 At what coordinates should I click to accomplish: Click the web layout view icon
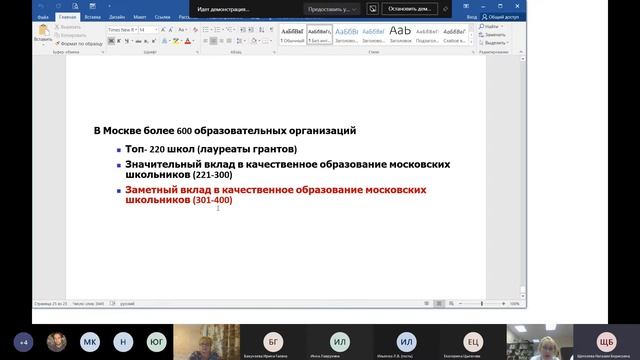[451, 304]
